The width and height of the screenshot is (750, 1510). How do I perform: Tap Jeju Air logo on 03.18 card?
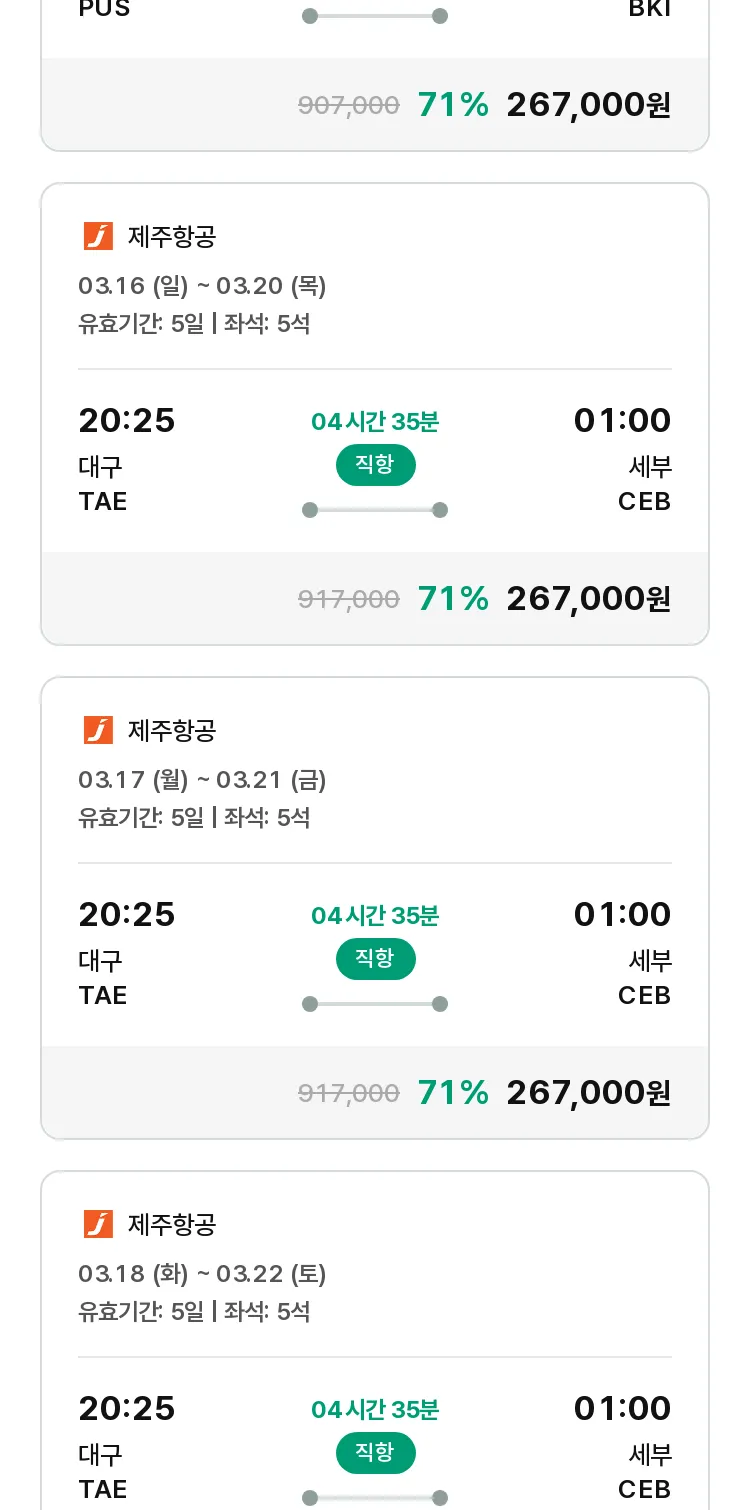[98, 1225]
